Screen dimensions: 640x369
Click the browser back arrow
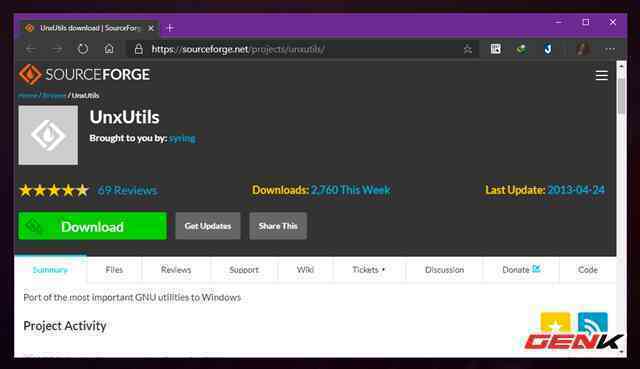pos(31,49)
